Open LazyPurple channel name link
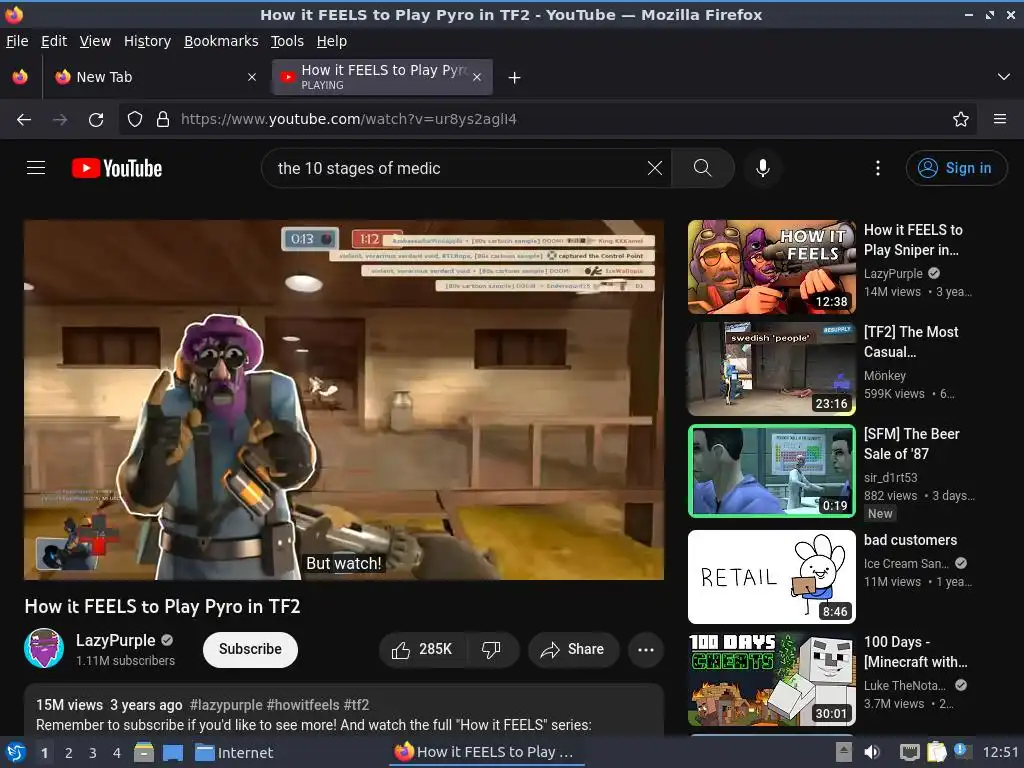This screenshot has width=1024, height=768. pyautogui.click(x=116, y=640)
